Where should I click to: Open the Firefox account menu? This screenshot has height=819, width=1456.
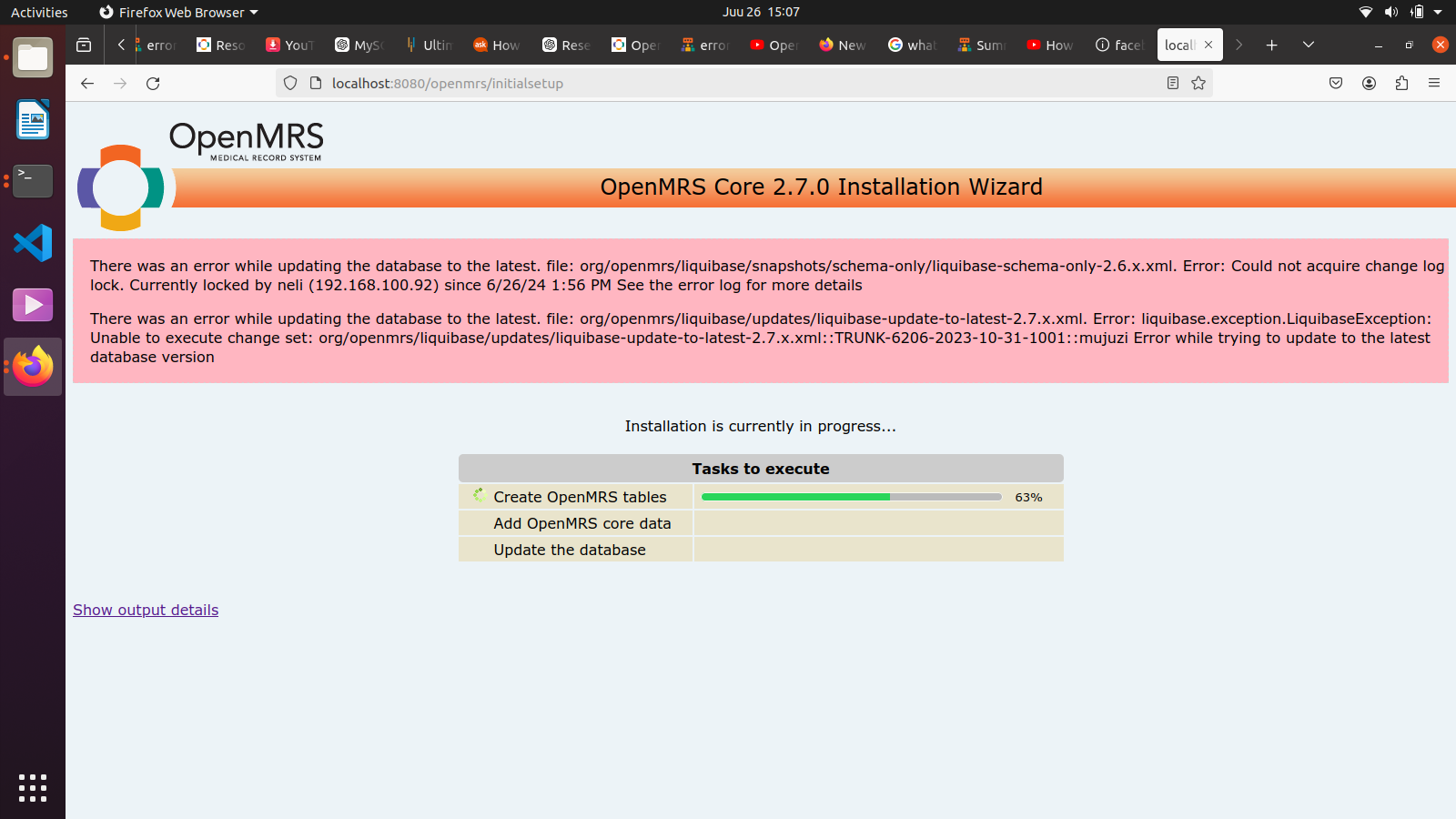(1369, 83)
